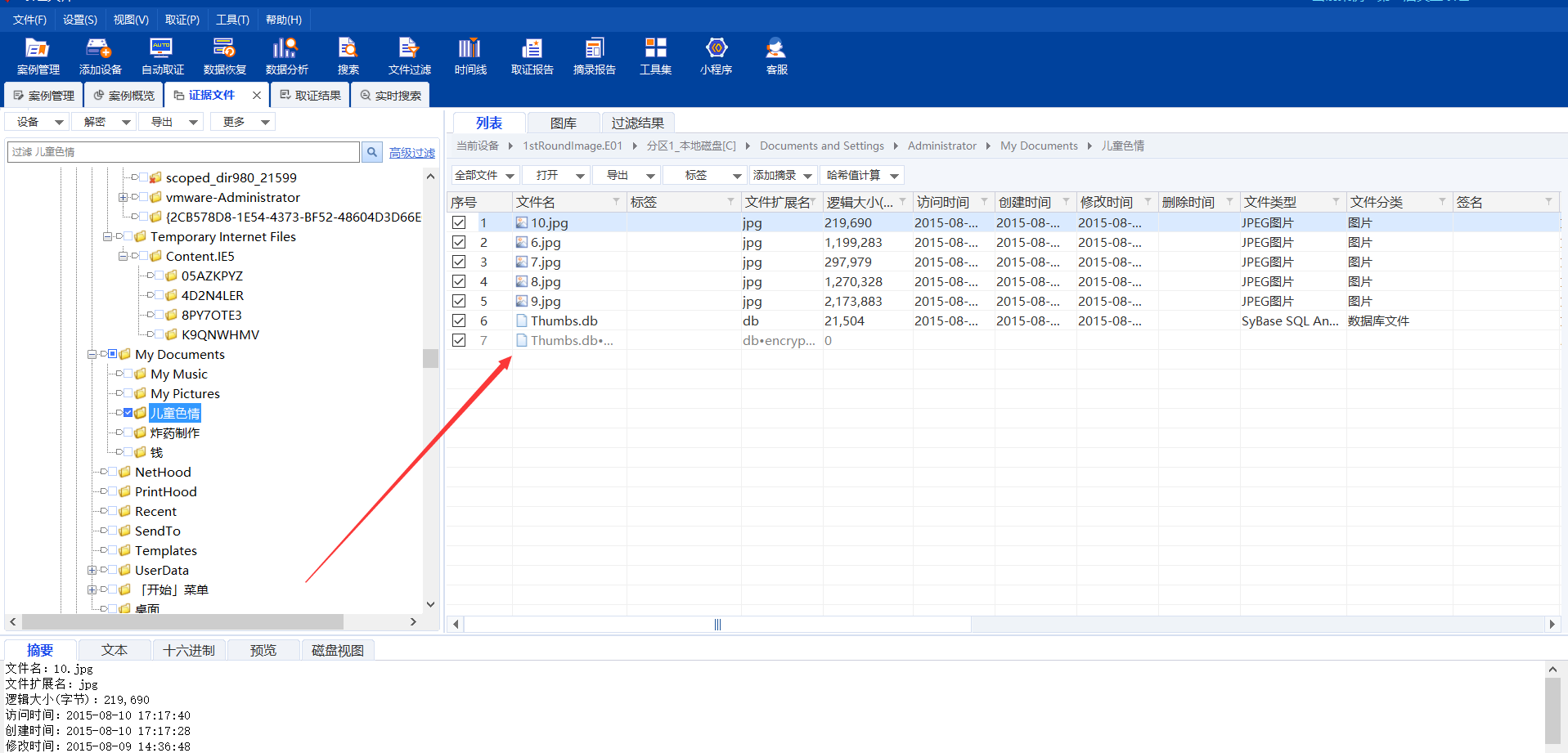Start 自动取证 from toolbar

pyautogui.click(x=162, y=56)
